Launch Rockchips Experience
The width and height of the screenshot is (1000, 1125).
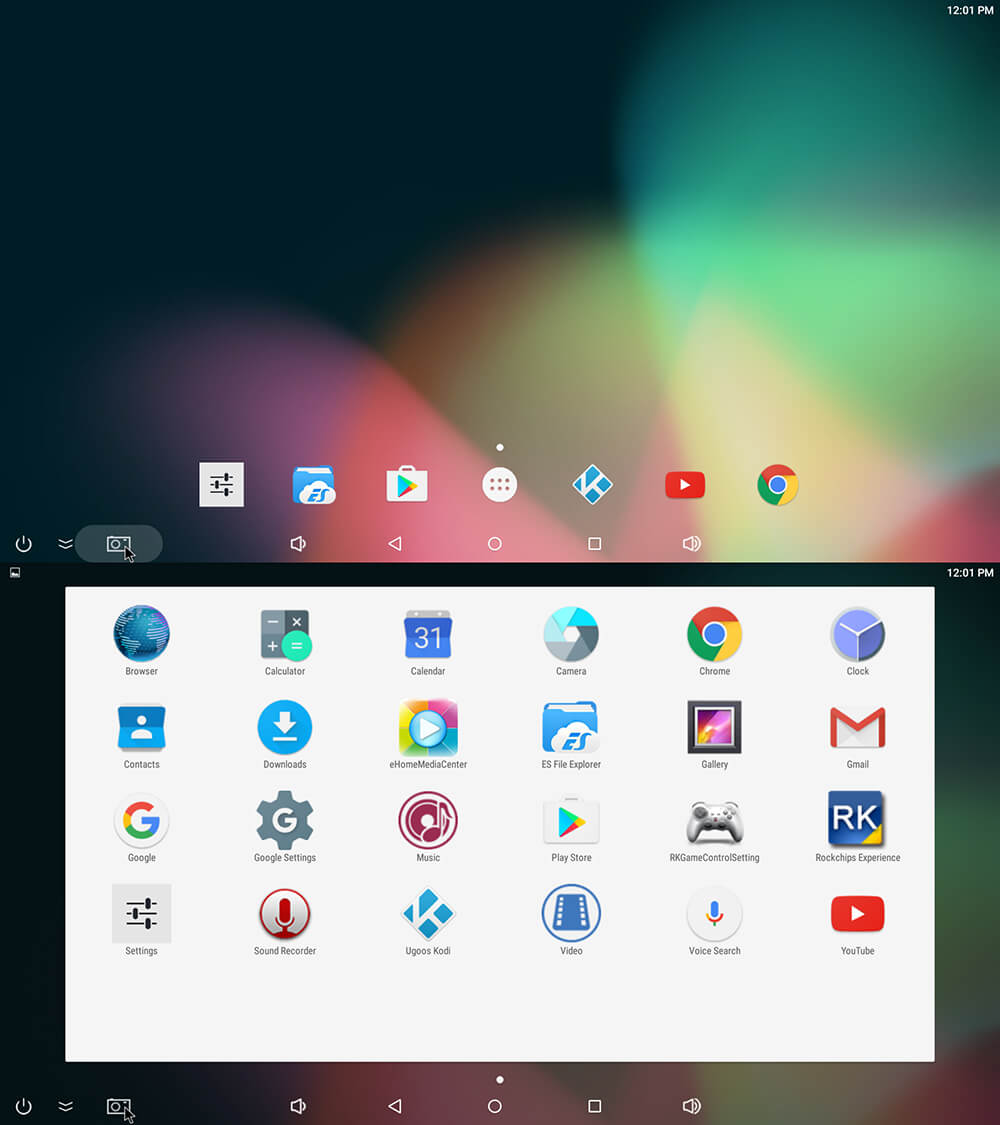click(857, 819)
